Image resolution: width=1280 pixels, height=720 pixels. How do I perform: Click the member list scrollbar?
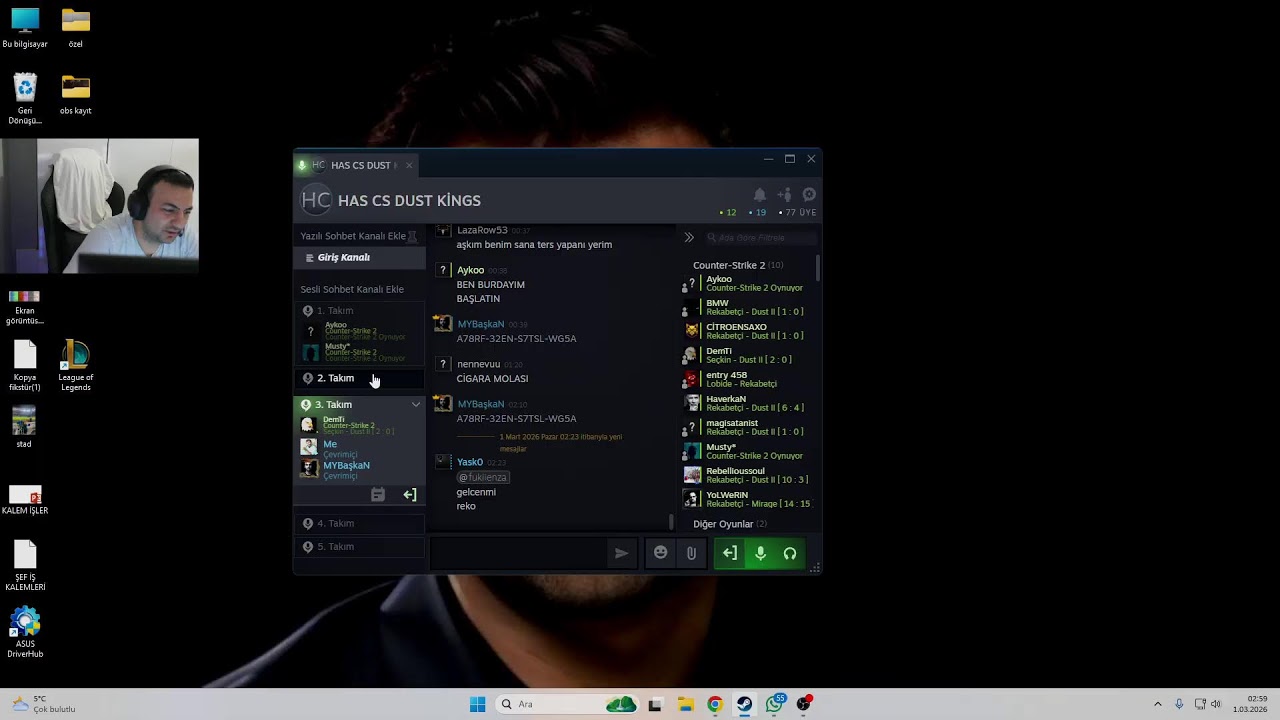[818, 268]
